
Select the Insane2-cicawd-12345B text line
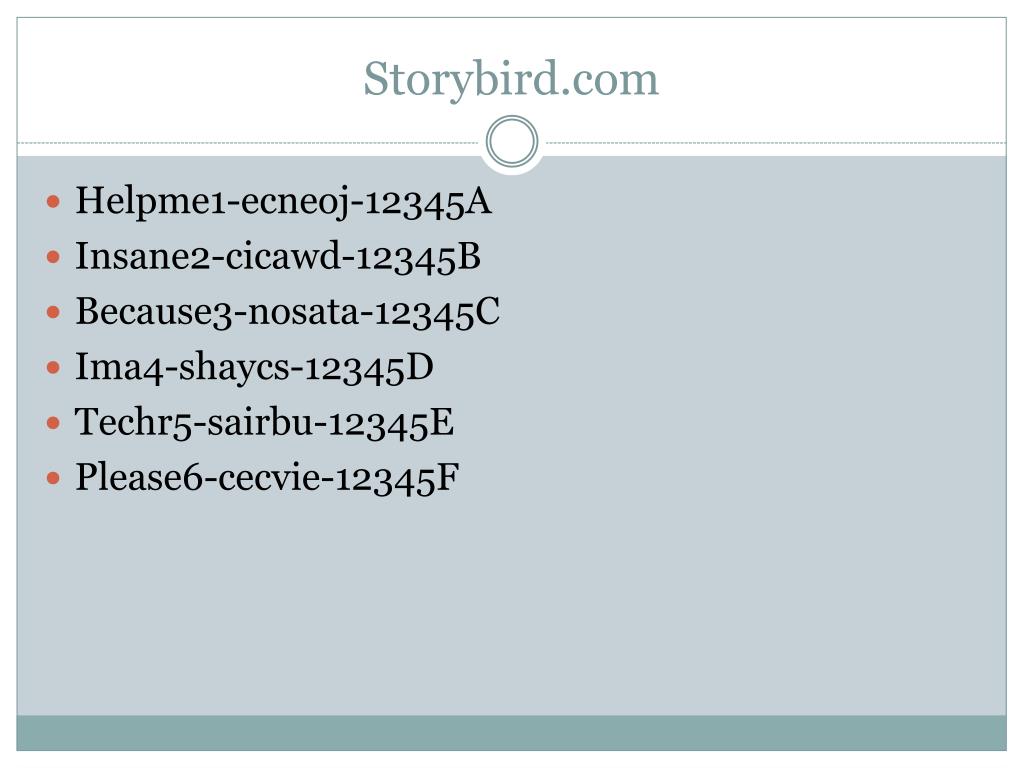278,256
